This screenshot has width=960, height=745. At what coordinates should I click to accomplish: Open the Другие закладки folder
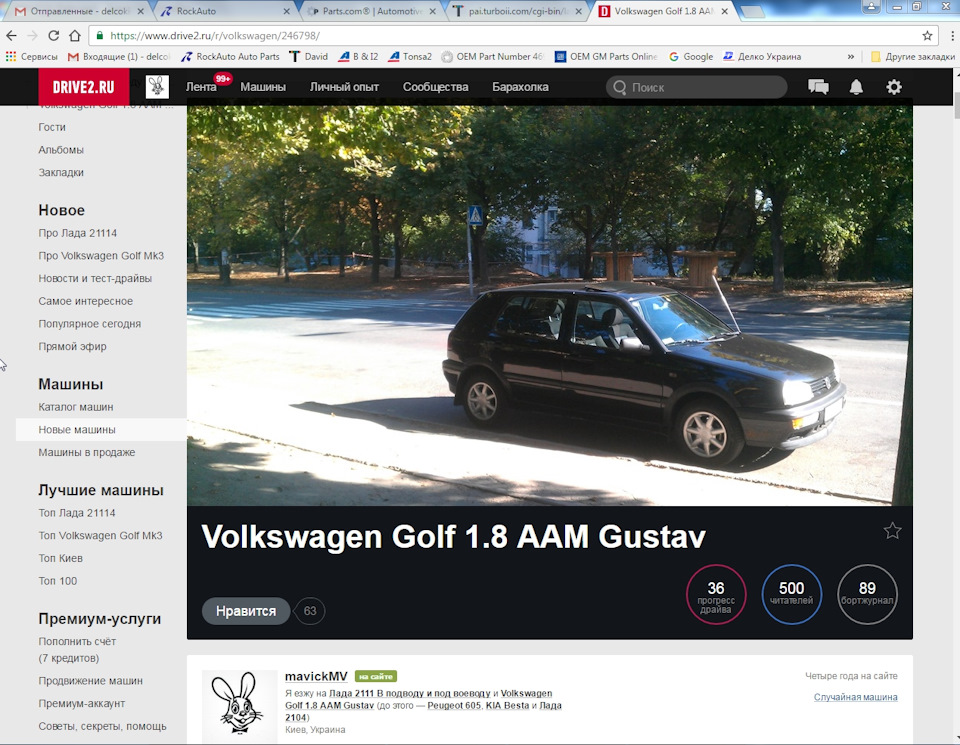[x=912, y=56]
